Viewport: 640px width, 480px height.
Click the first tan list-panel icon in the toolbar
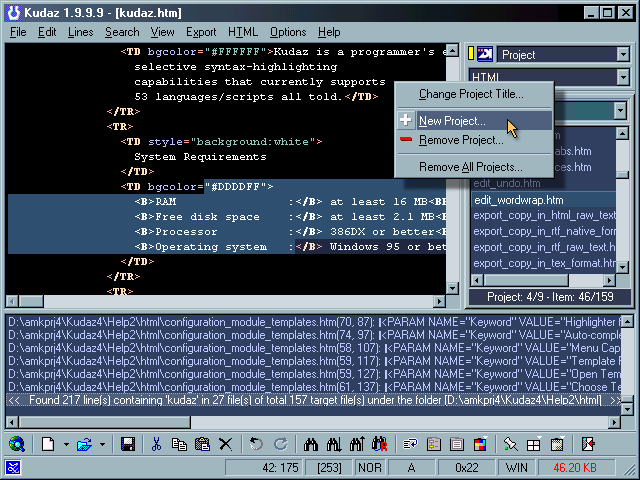(433, 444)
